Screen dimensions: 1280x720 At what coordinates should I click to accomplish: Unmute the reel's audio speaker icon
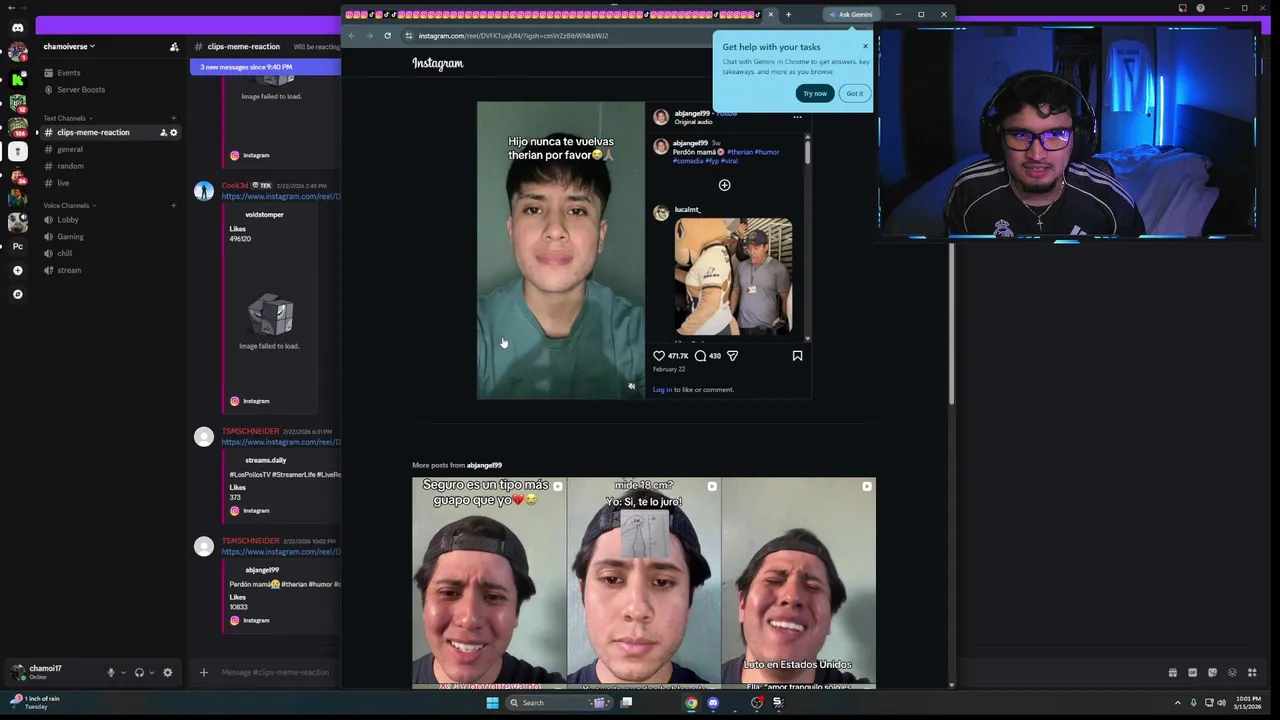point(631,386)
